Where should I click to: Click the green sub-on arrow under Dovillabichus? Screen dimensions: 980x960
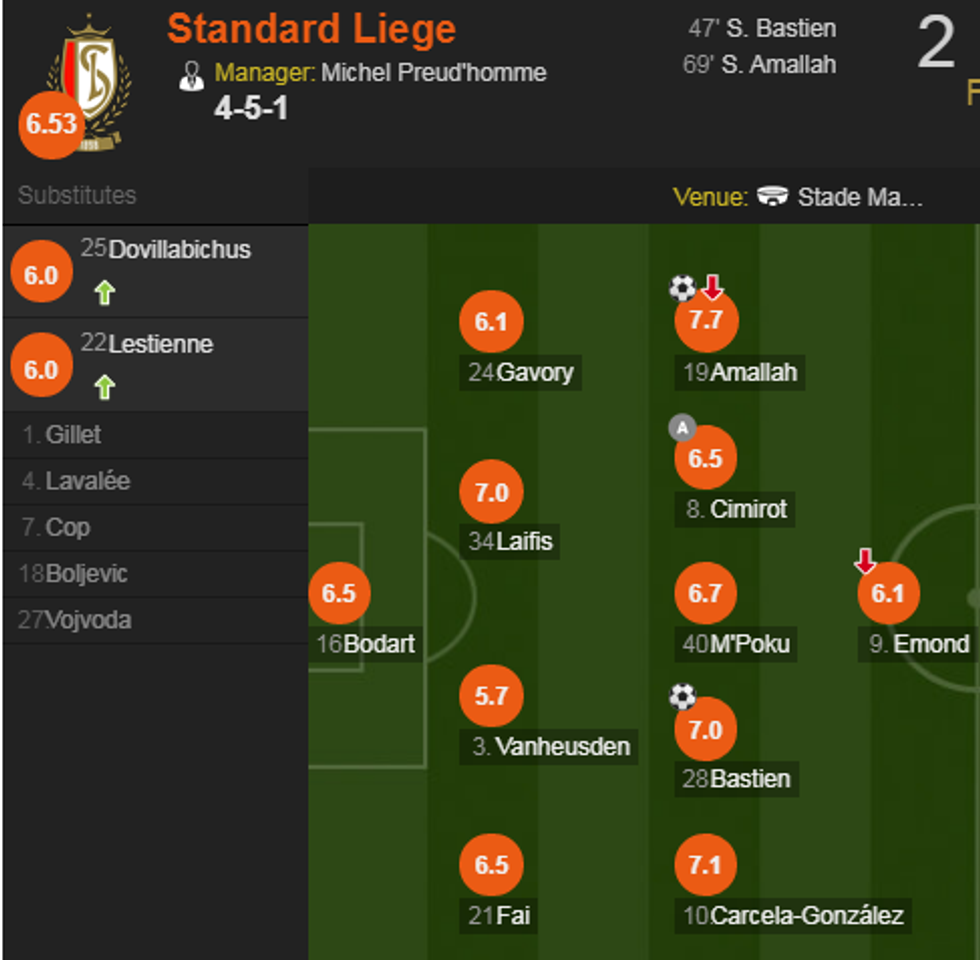(105, 293)
